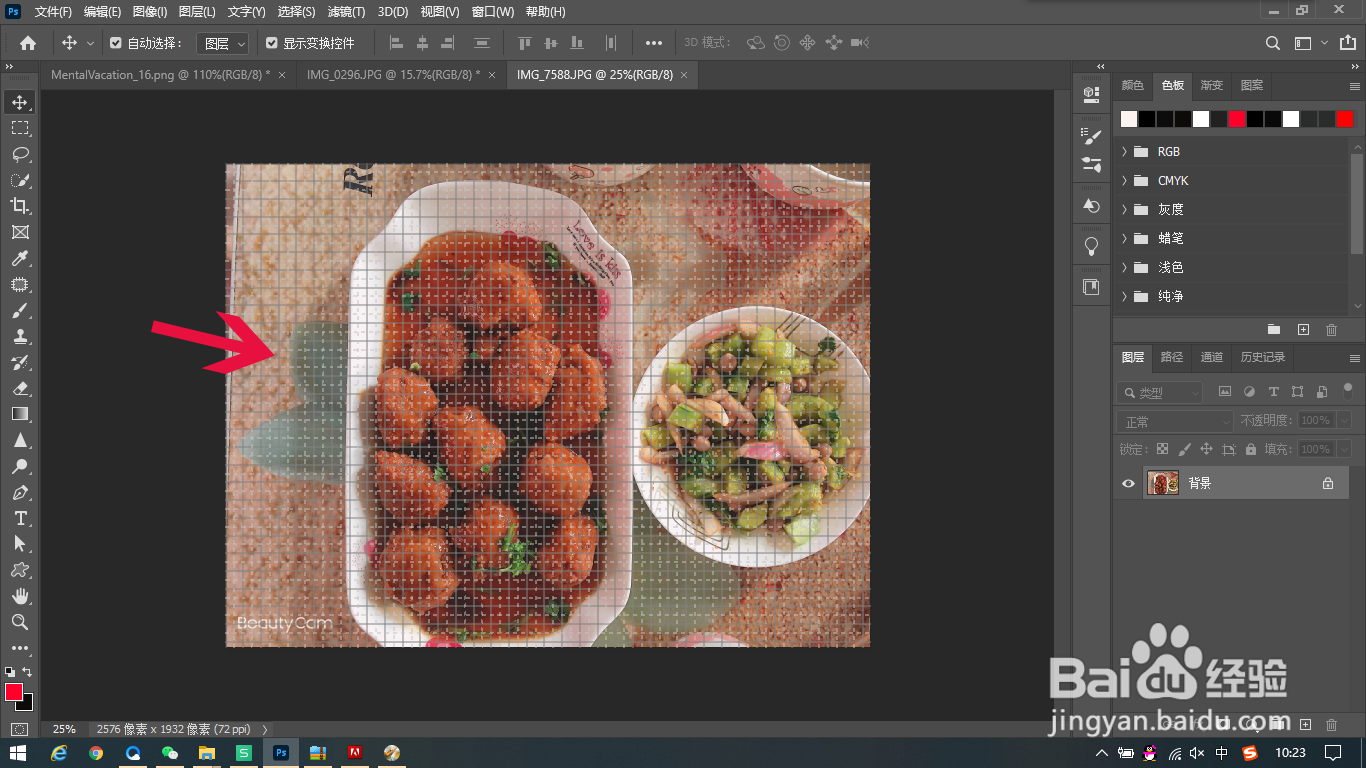1366x768 pixels.
Task: Select the Crop tool
Action: click(19, 206)
